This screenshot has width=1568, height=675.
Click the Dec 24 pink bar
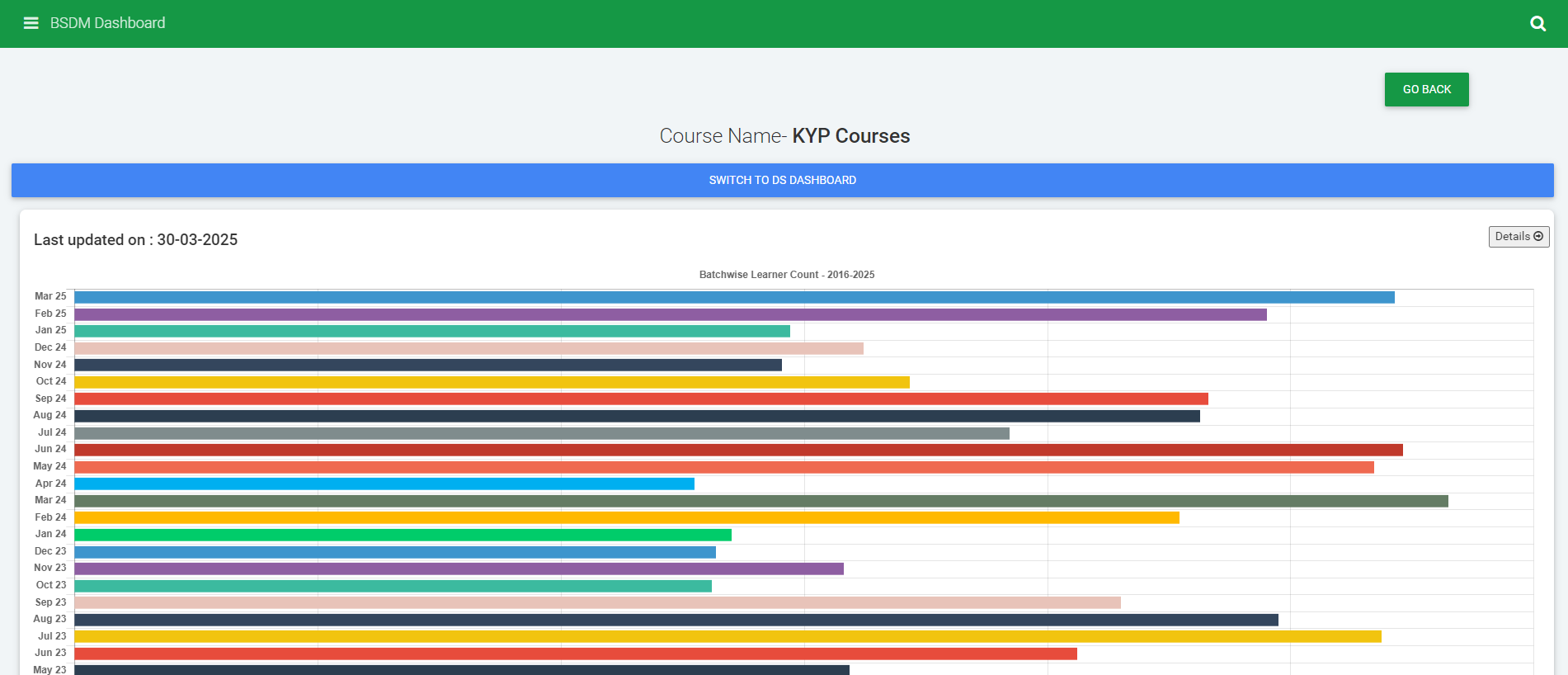tap(469, 348)
